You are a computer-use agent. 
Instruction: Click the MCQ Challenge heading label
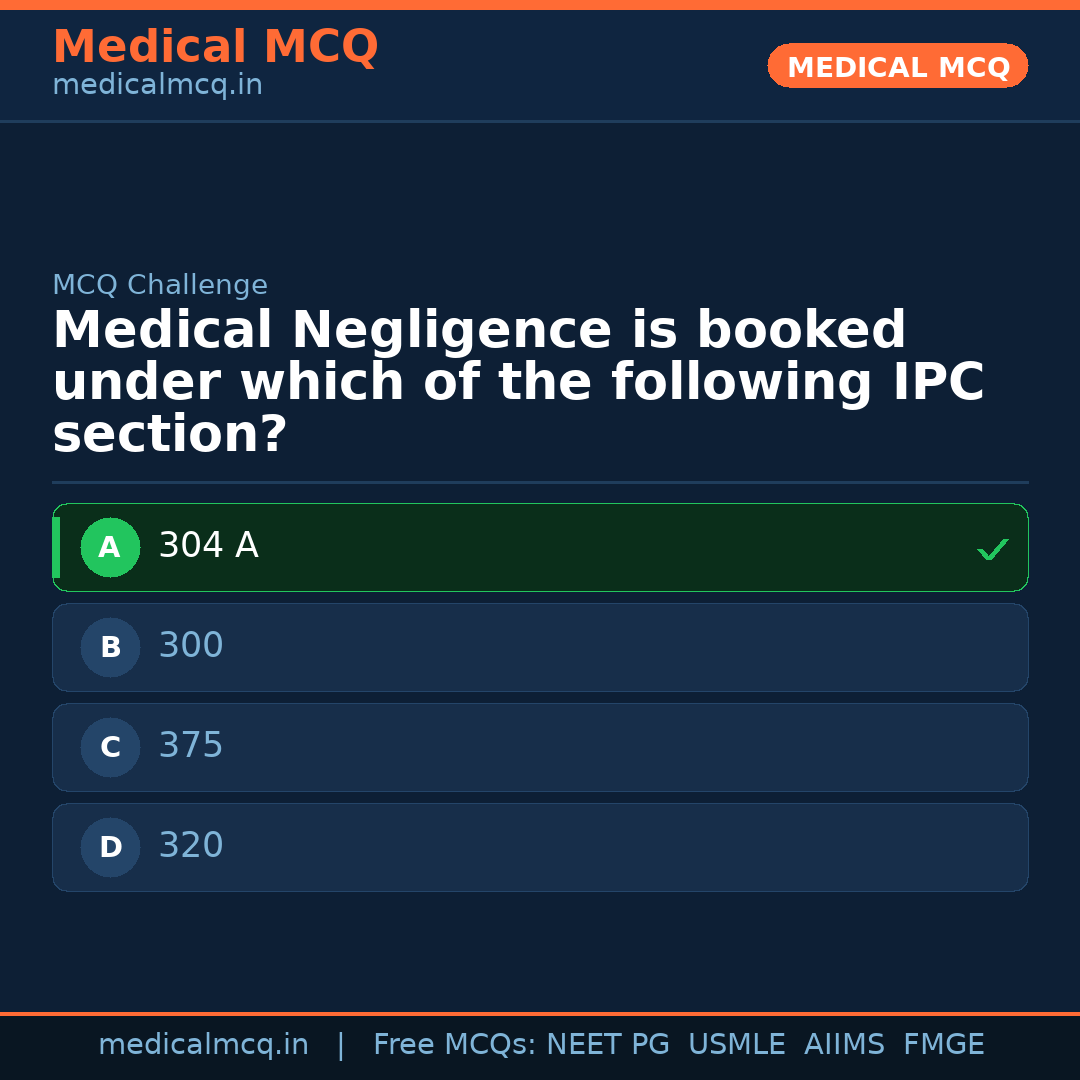point(160,285)
